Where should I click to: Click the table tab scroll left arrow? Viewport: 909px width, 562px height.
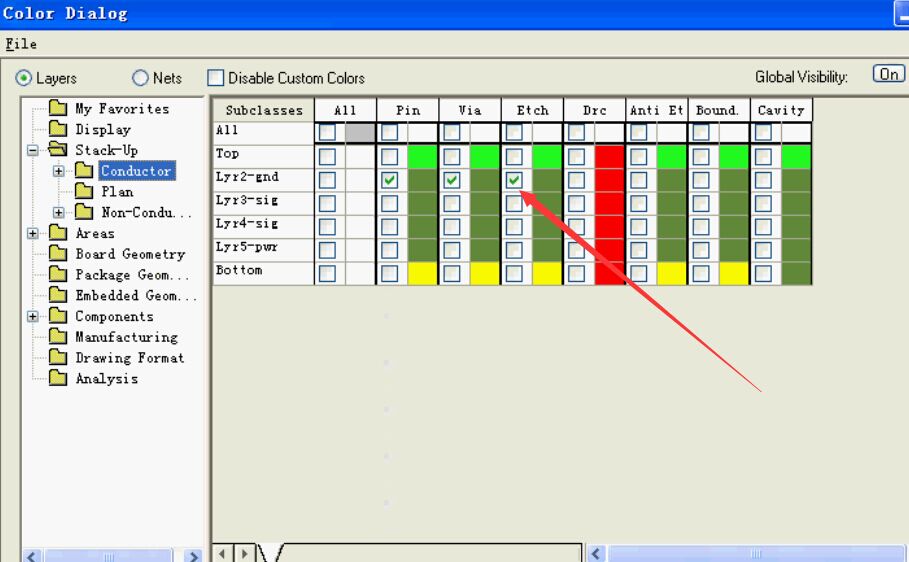(x=223, y=554)
